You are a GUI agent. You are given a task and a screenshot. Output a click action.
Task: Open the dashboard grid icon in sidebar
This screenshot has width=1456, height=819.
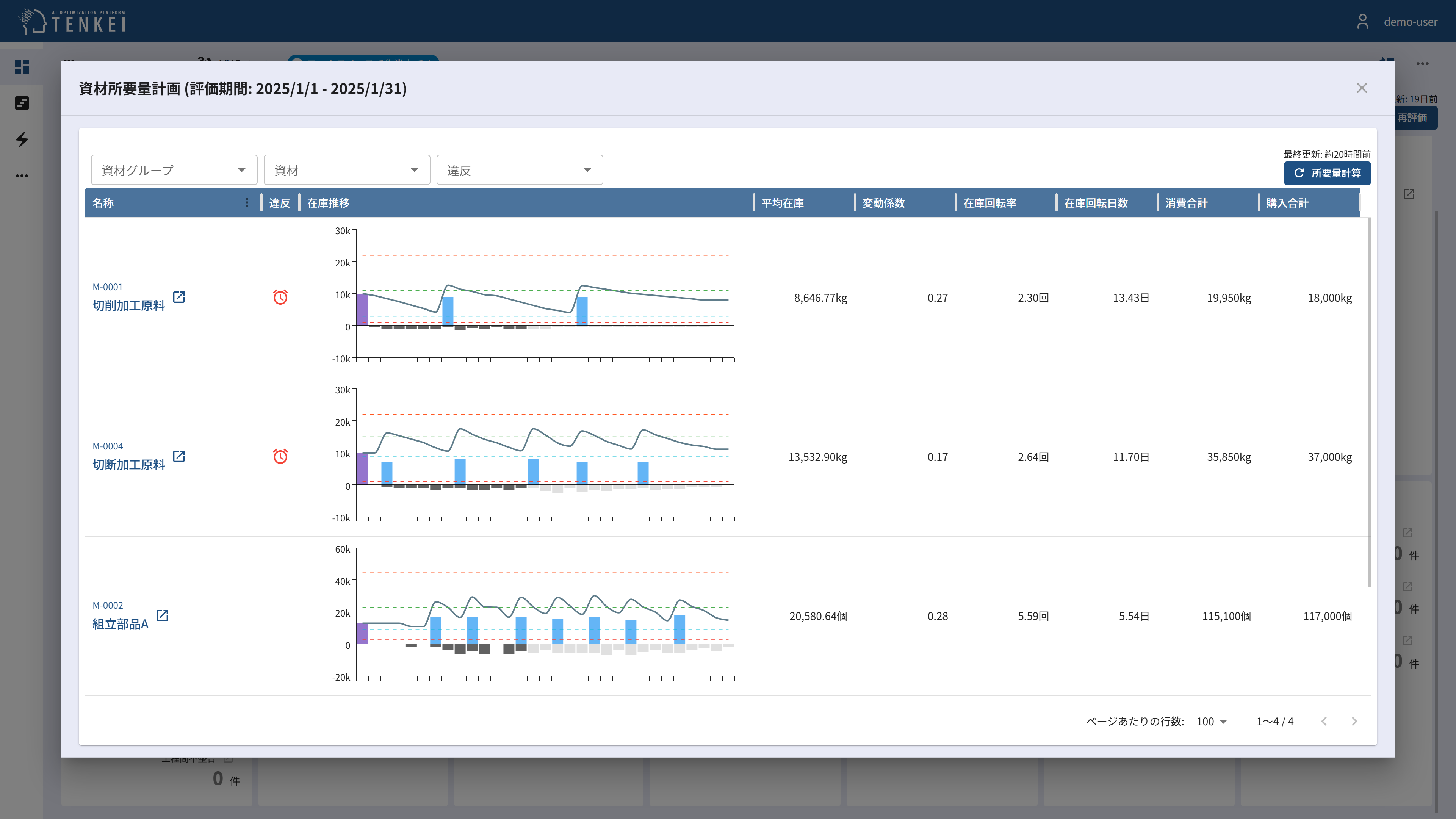point(22,67)
